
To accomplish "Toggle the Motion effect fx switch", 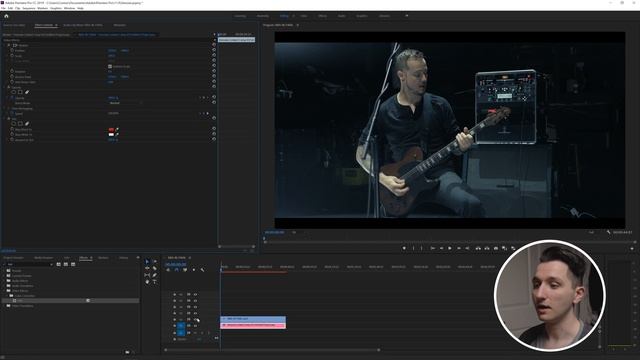I will pyautogui.click(x=9, y=45).
